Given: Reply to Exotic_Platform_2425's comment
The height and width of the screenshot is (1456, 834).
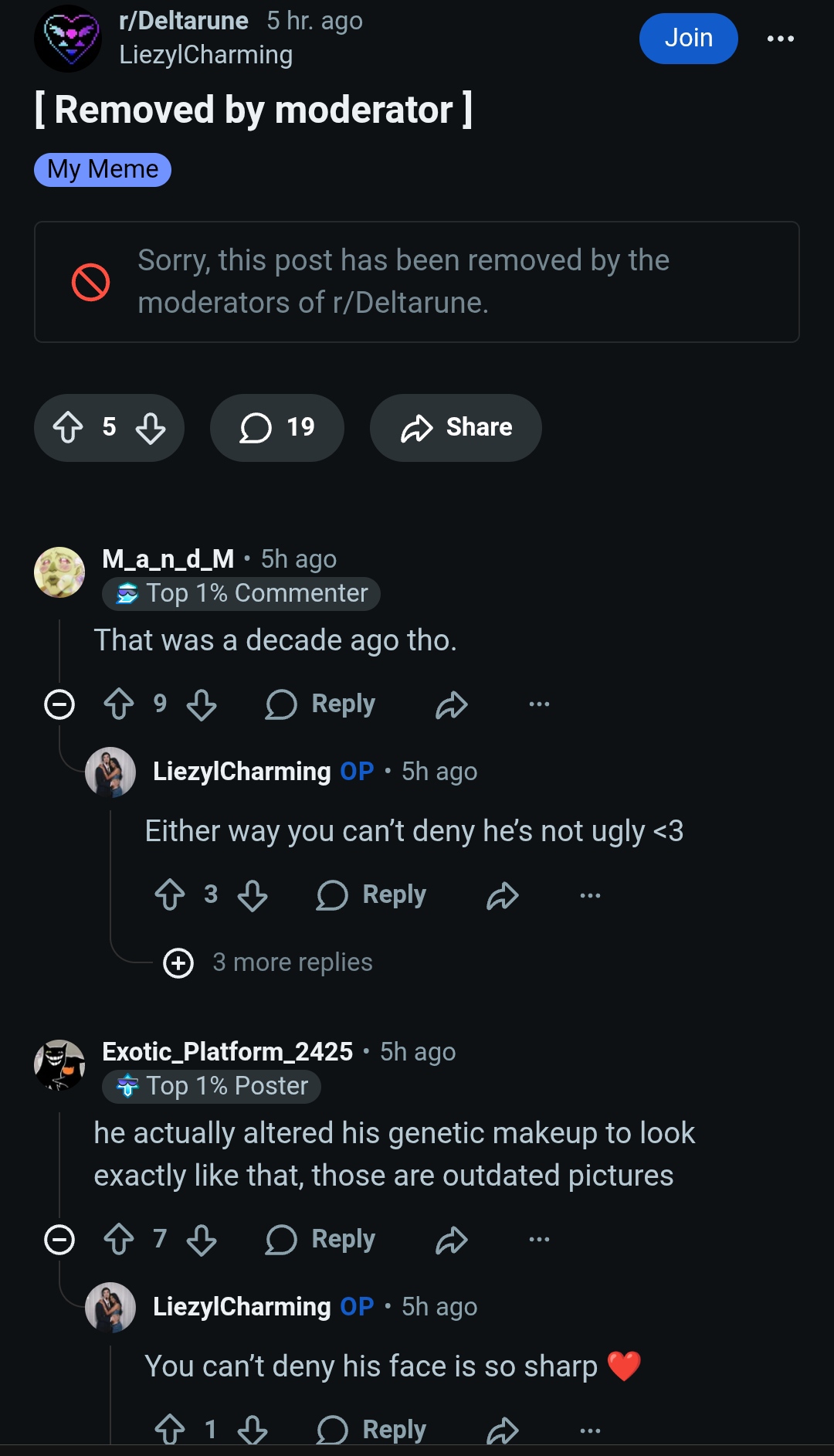Looking at the screenshot, I should (320, 1240).
